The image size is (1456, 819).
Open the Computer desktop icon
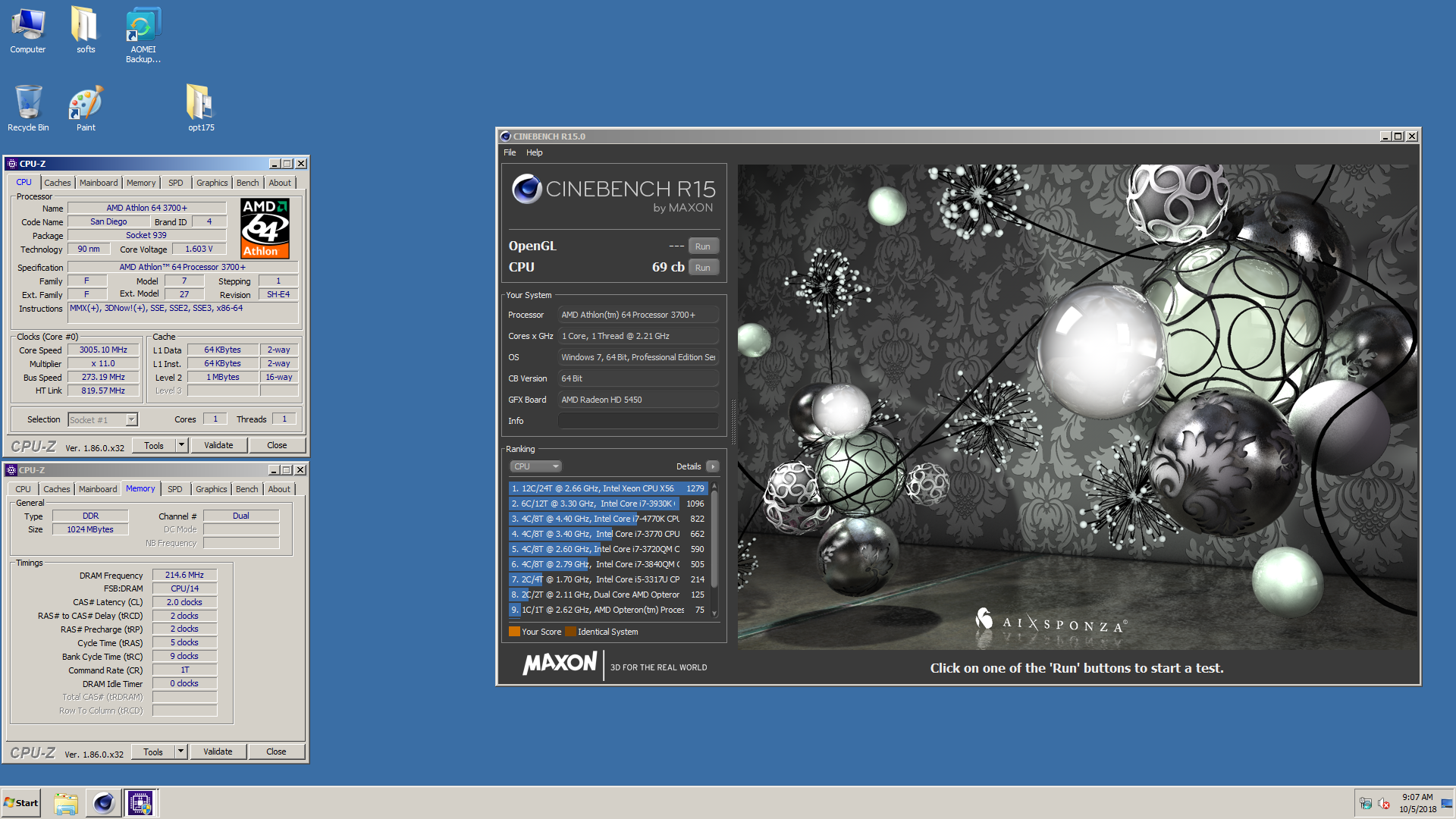coord(28,30)
